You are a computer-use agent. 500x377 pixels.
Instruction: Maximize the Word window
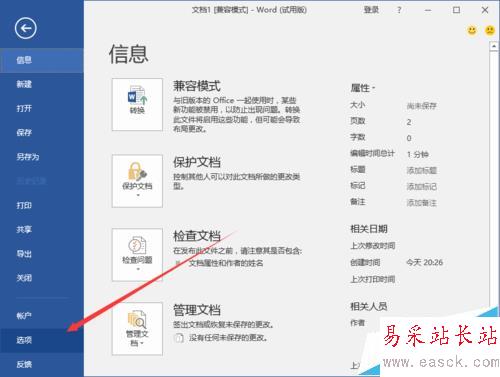tap(456, 10)
